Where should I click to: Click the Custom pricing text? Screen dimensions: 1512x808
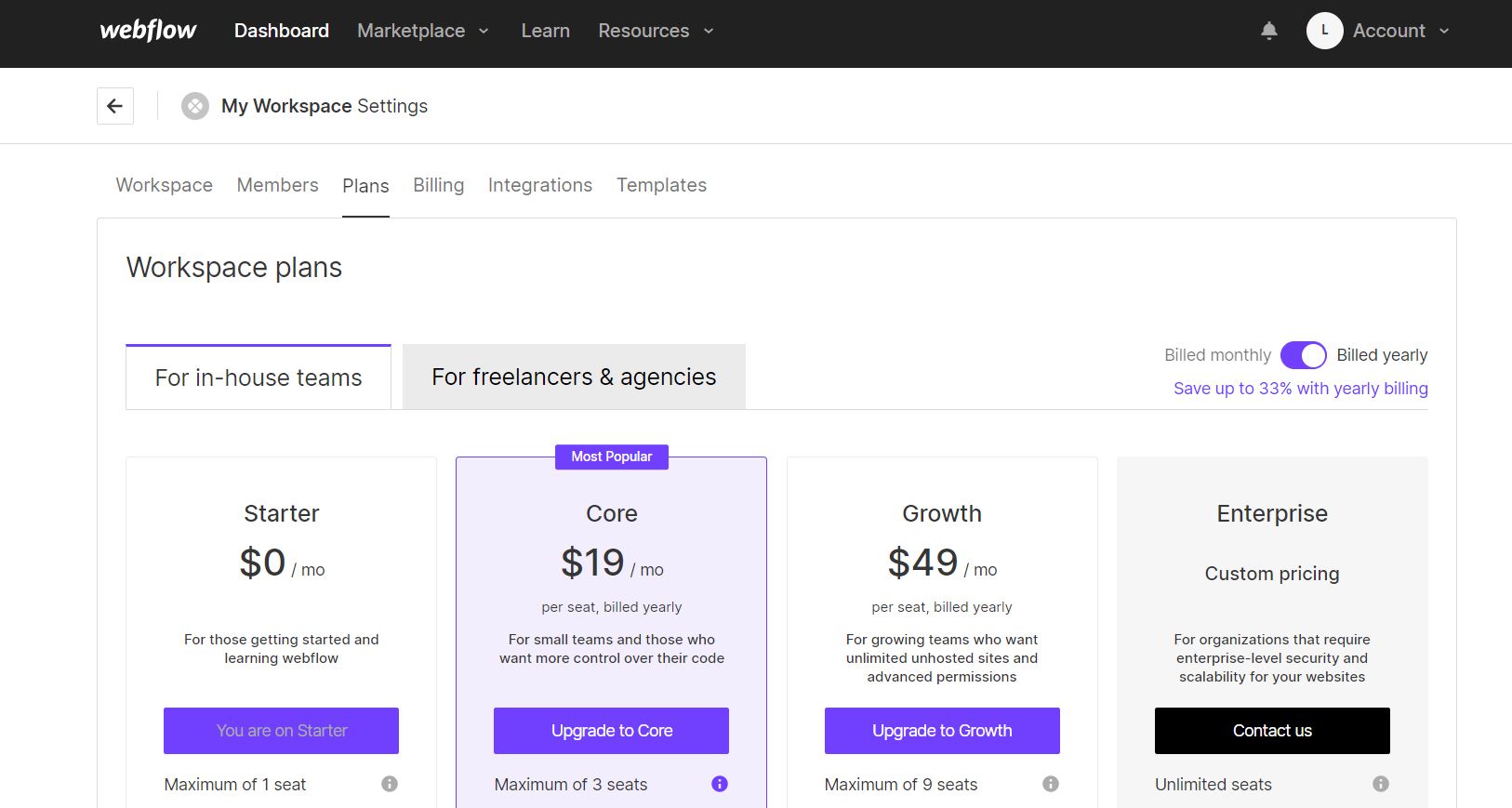pos(1272,574)
